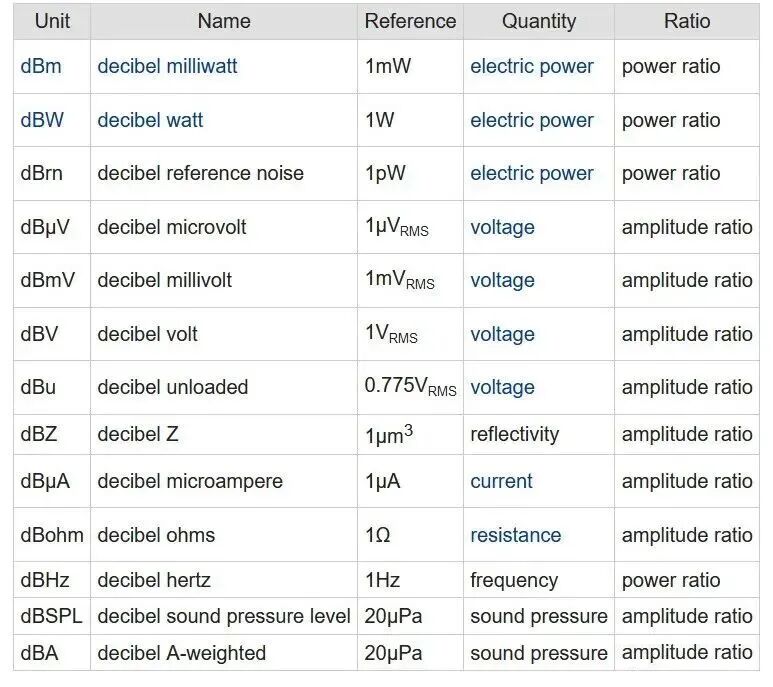Click electric power link in dBm row
The width and height of the screenshot is (773, 687).
pyautogui.click(x=531, y=67)
